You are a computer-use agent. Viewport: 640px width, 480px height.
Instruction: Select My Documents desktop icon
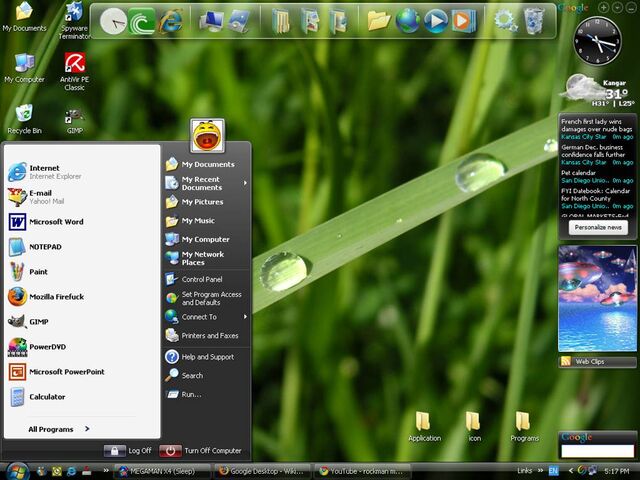[x=24, y=16]
